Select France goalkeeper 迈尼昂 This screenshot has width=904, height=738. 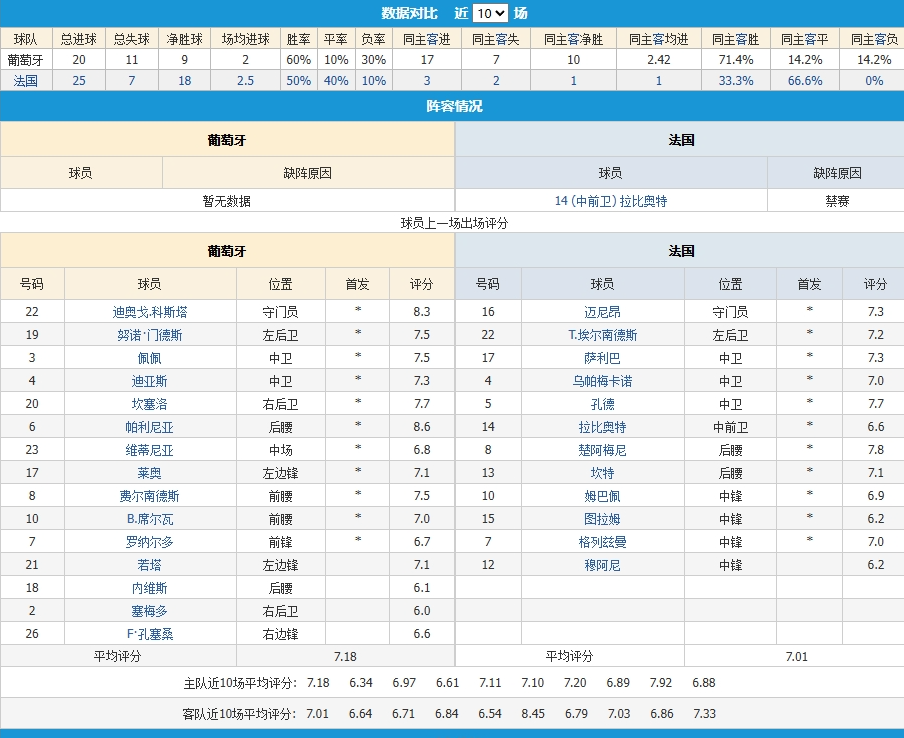(x=602, y=312)
